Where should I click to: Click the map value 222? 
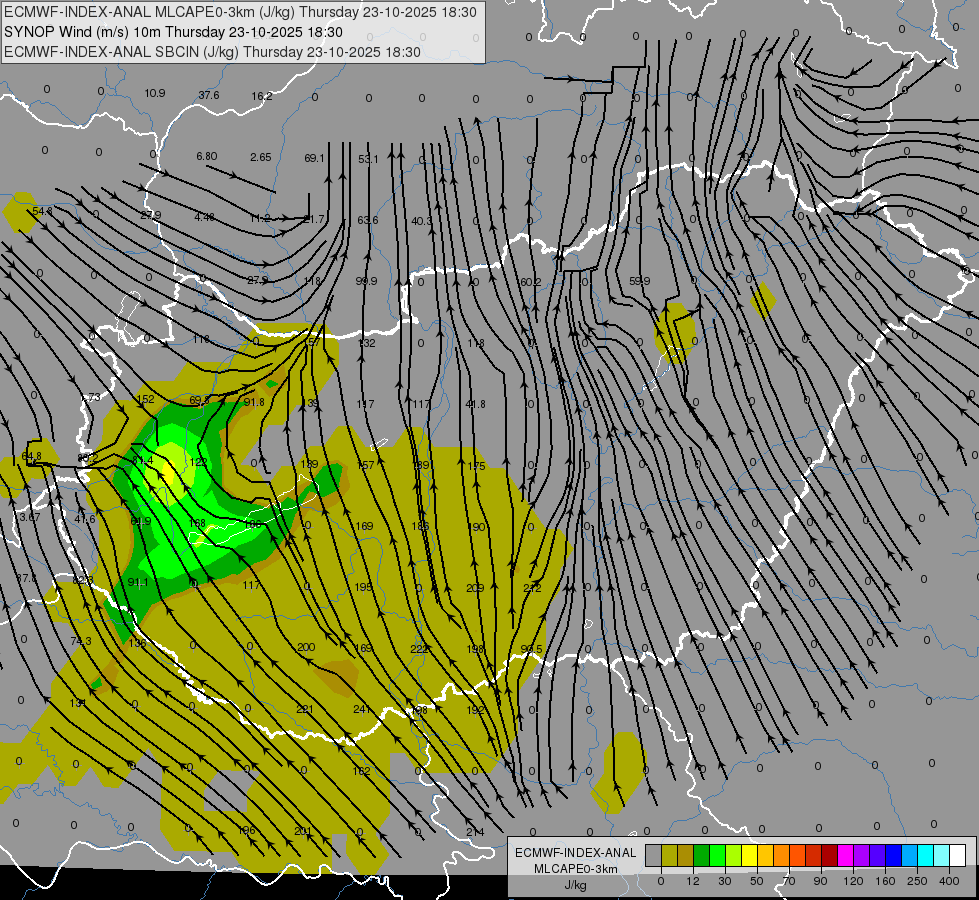click(419, 649)
